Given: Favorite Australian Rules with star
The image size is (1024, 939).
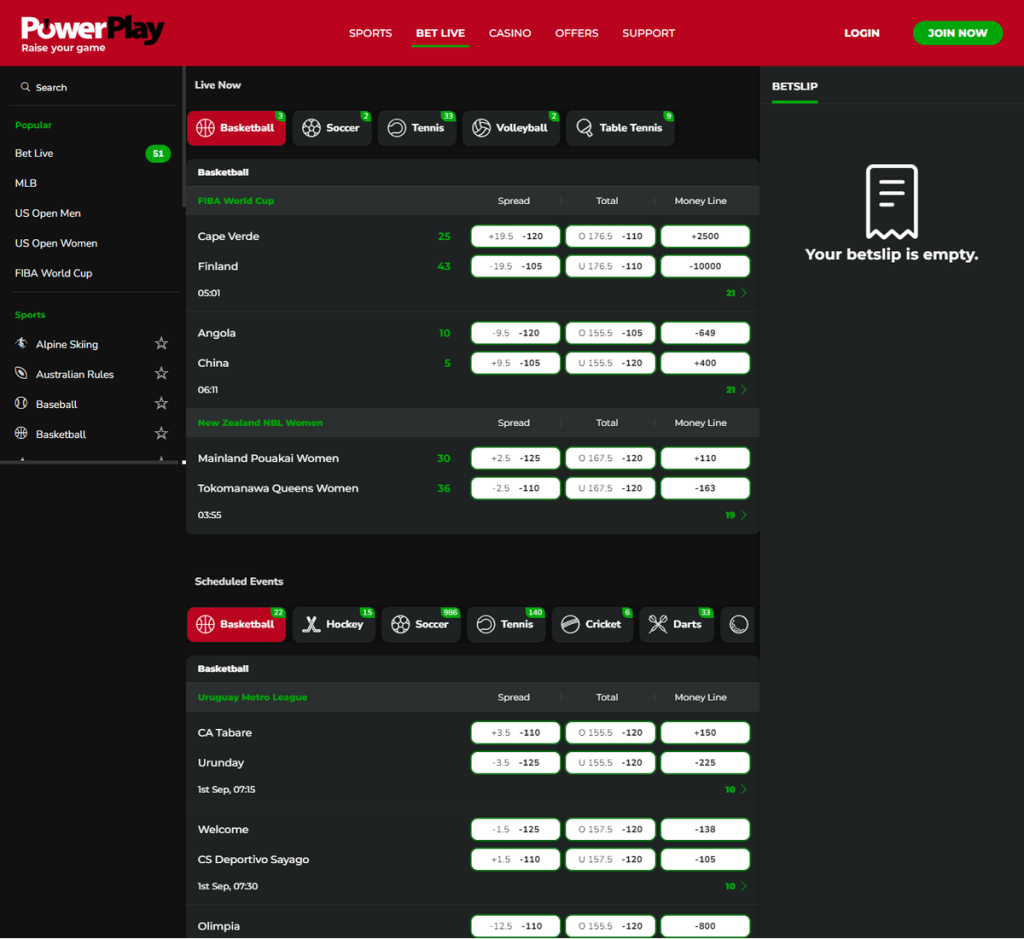Looking at the screenshot, I should 161,374.
